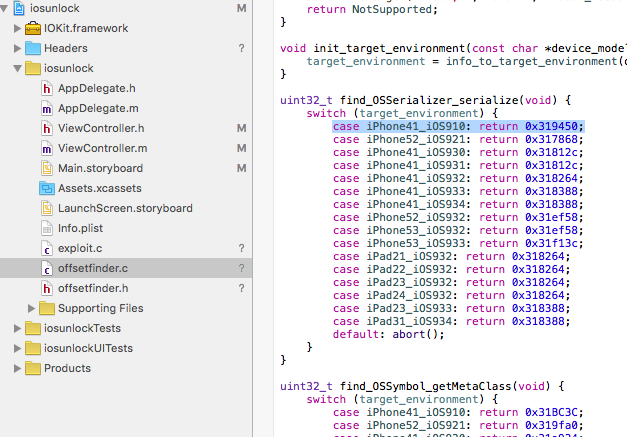
Task: Click the highlighted case iPhone41_iOS910 line
Action: point(458,126)
